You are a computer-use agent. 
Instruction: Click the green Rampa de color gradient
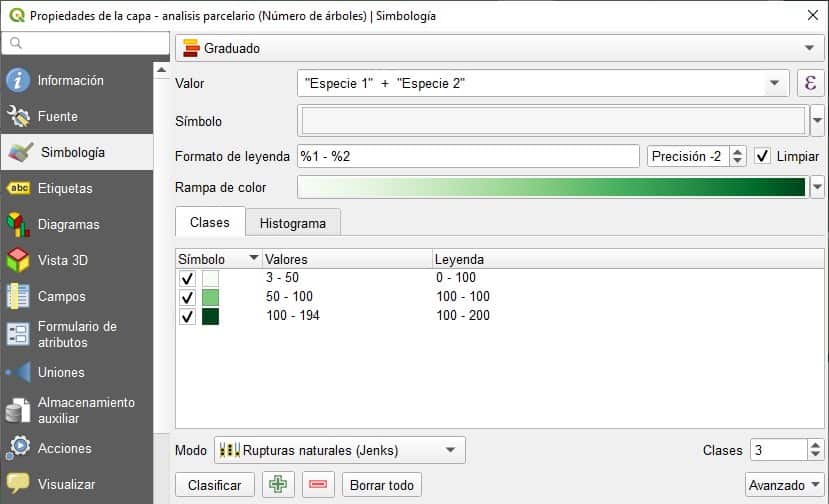click(x=551, y=187)
